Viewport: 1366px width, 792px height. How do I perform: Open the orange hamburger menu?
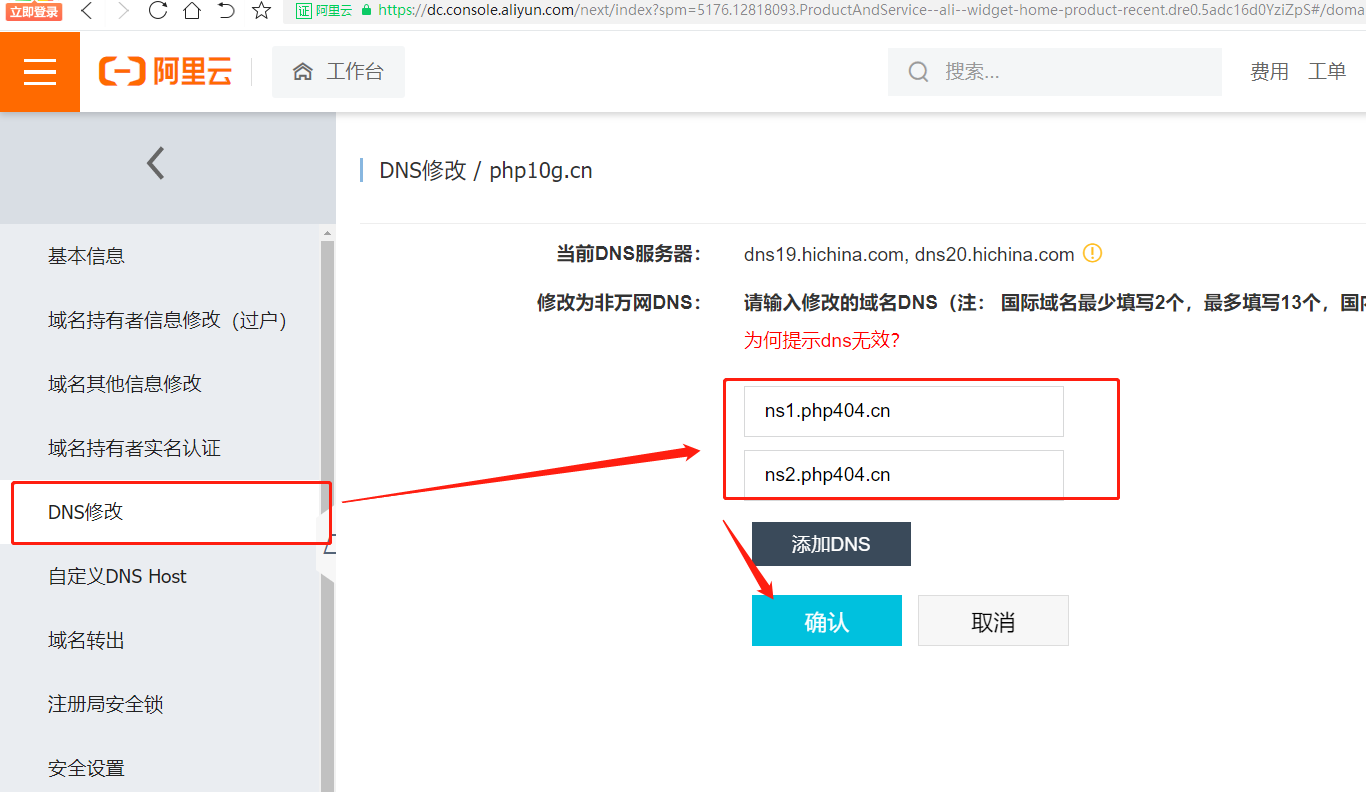(x=40, y=72)
